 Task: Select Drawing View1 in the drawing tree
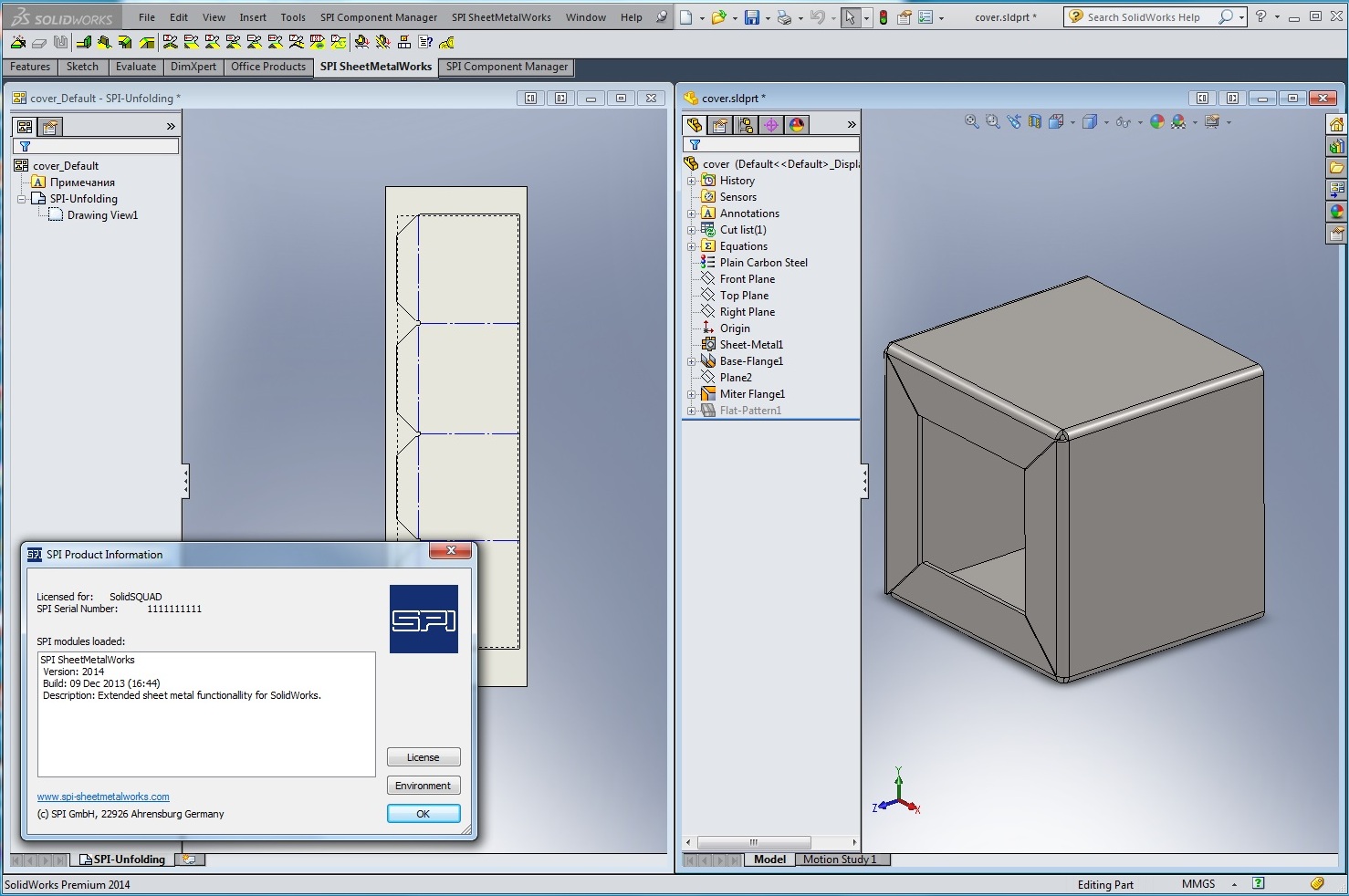(x=102, y=215)
